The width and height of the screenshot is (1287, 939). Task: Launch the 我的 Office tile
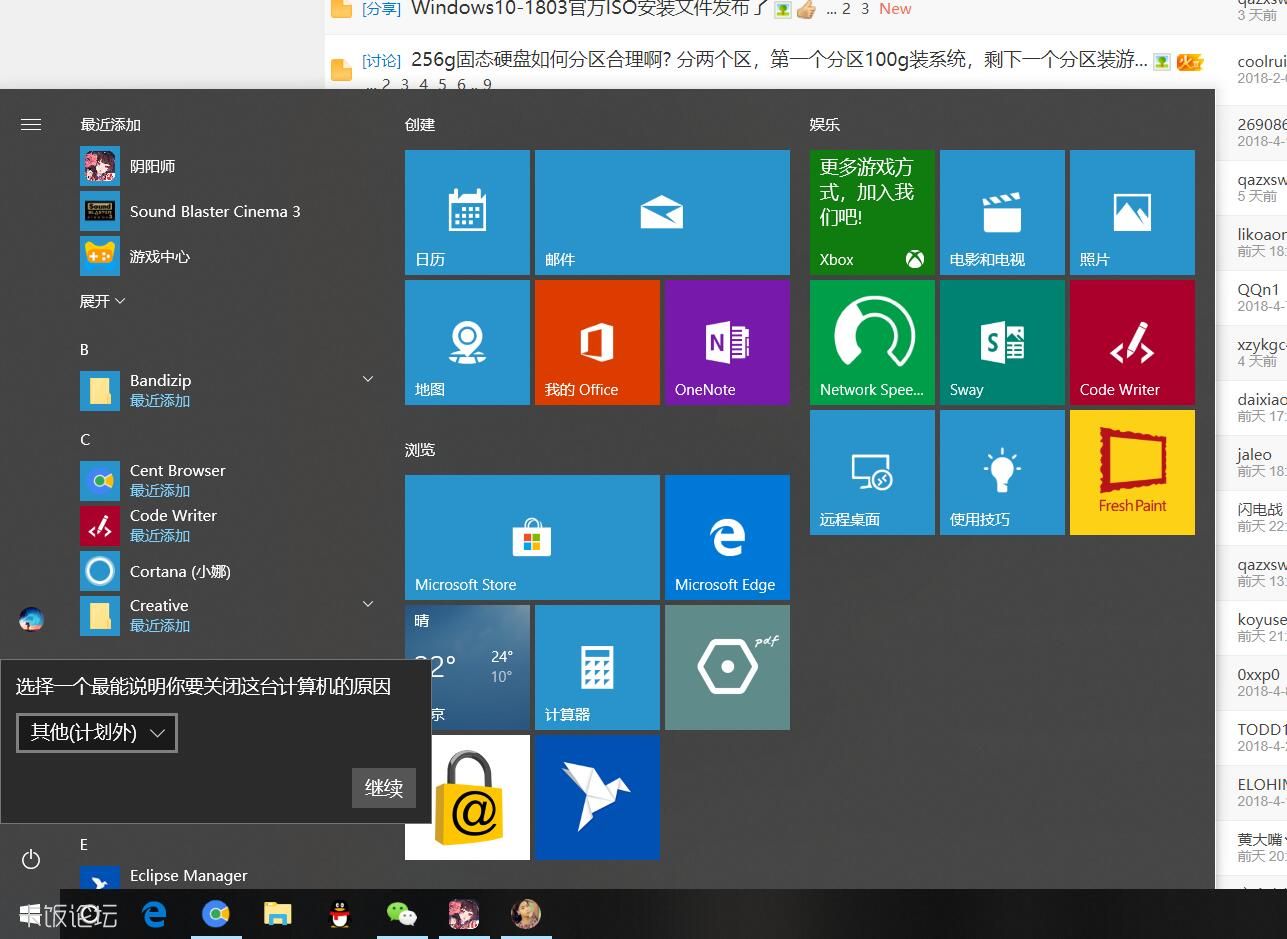597,342
